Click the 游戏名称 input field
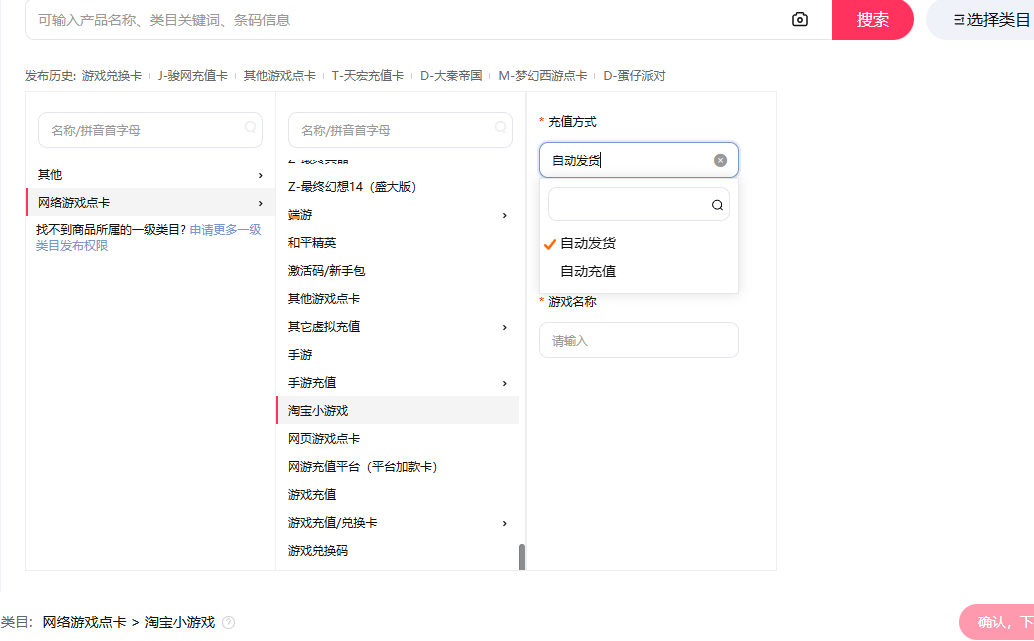1034x641 pixels. [x=638, y=340]
